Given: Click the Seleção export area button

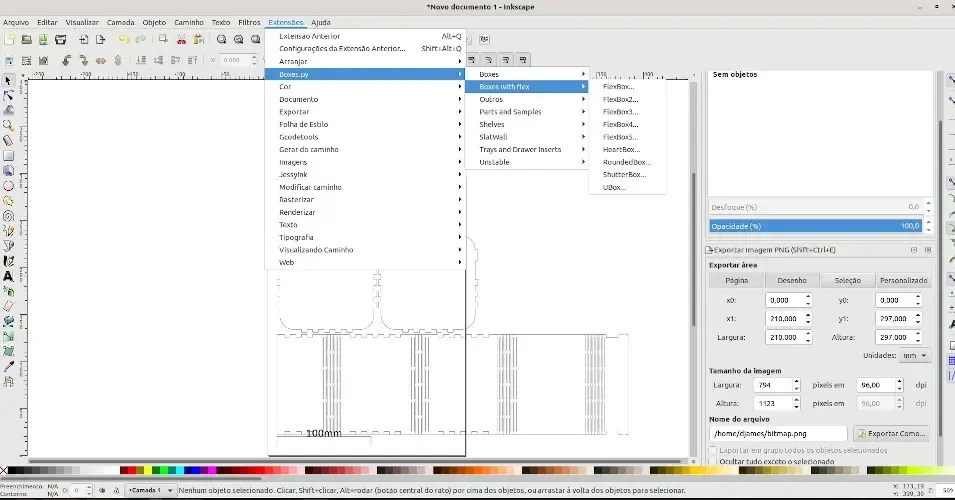Looking at the screenshot, I should click(x=847, y=281).
